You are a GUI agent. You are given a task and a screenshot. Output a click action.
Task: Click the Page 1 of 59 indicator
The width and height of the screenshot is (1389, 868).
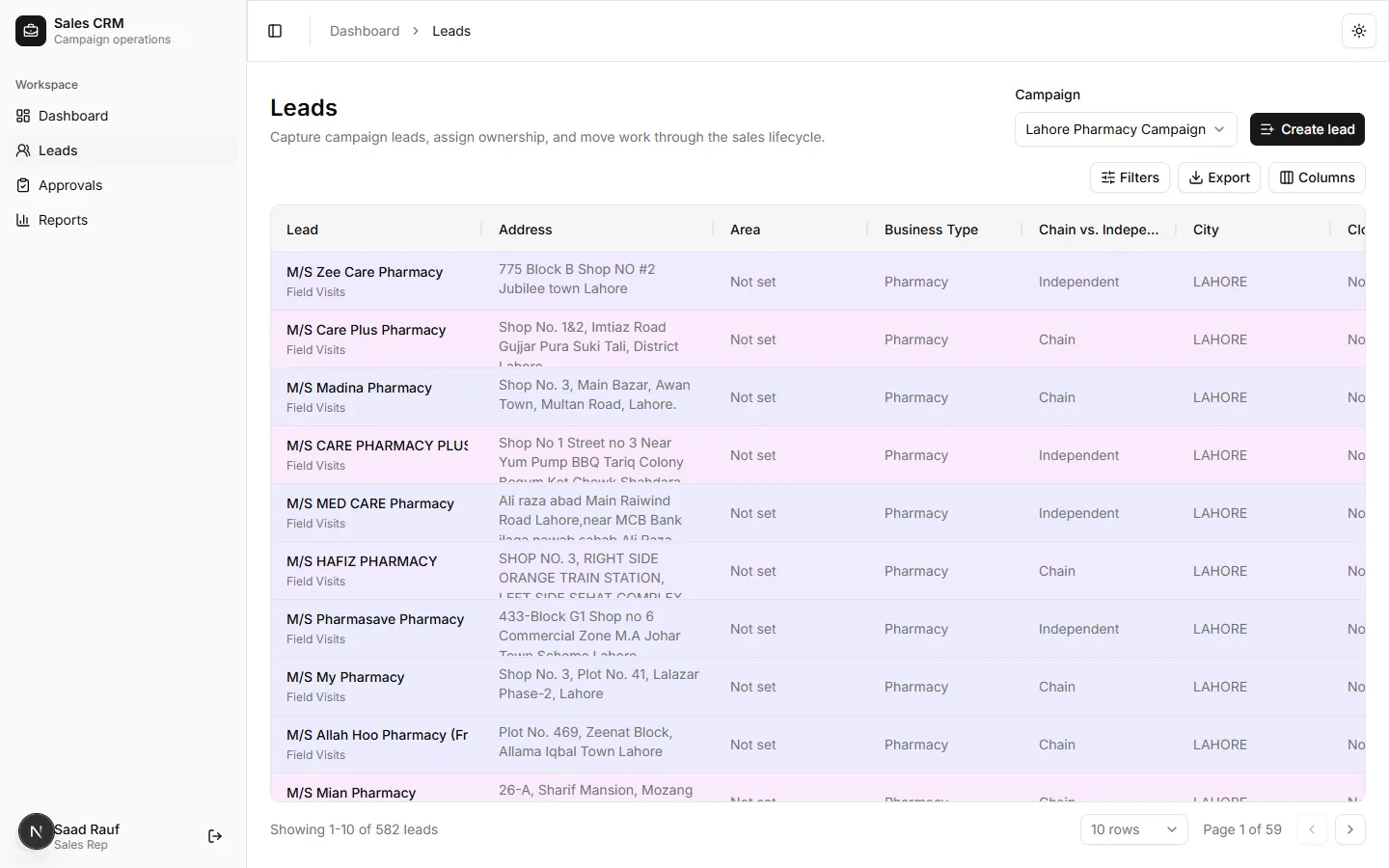(x=1242, y=829)
